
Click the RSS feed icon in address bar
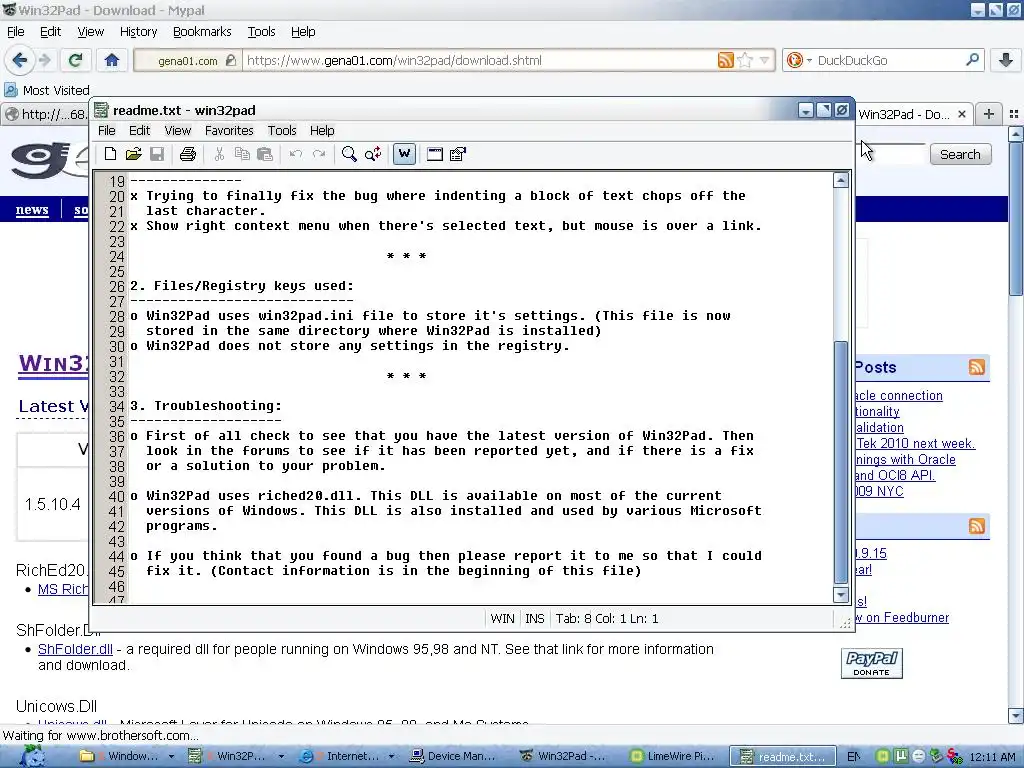[726, 60]
